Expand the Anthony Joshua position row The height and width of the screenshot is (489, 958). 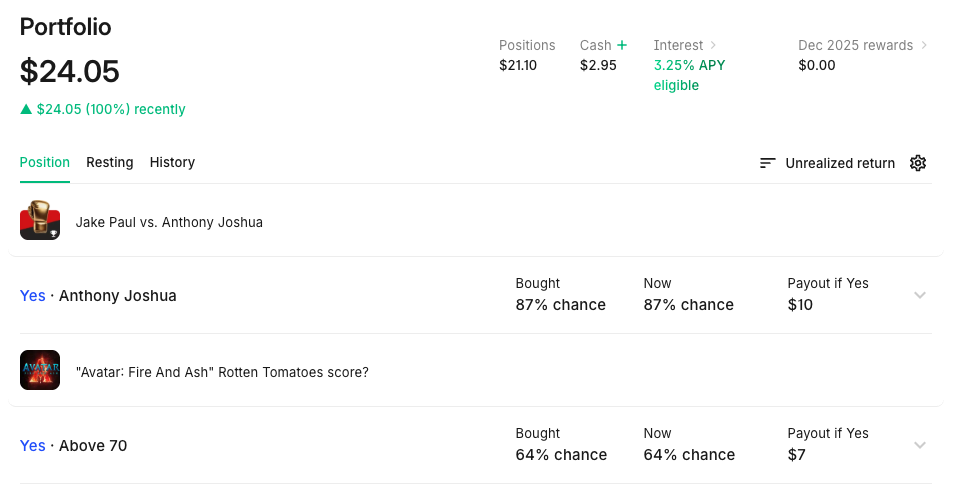[x=920, y=295]
